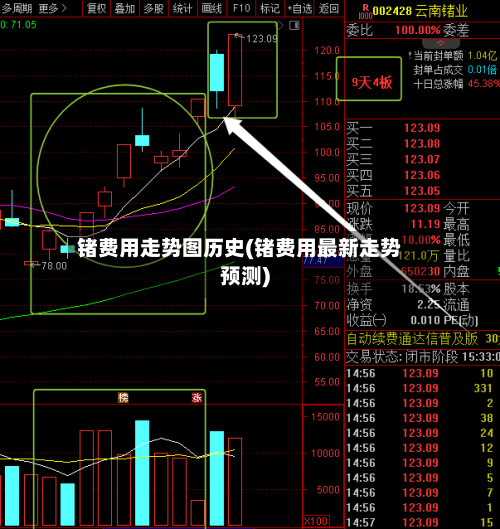The height and width of the screenshot is (529, 500).
Task: Click the 量比 label
Action: tap(456, 255)
